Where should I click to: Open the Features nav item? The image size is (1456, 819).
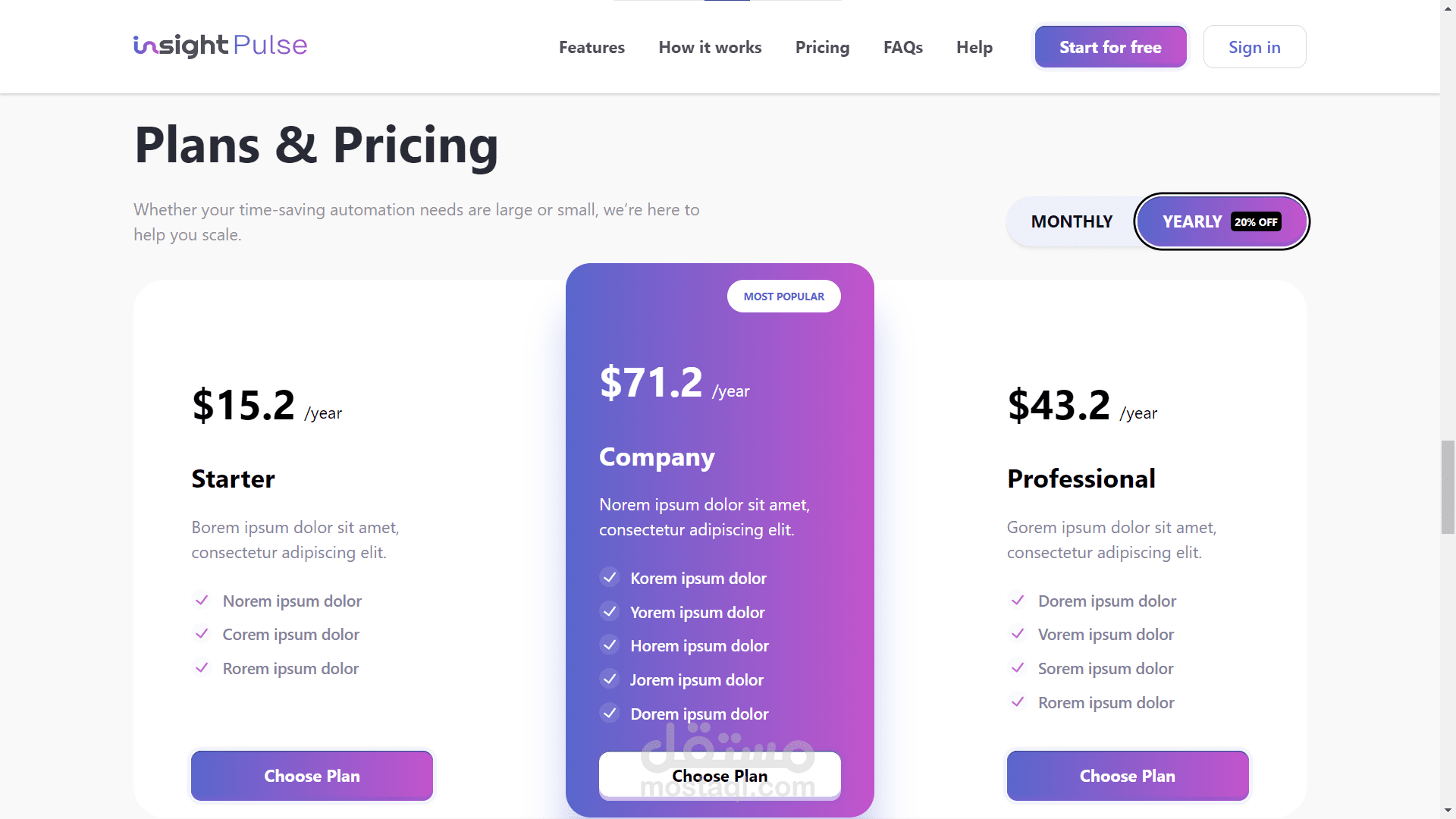[x=591, y=47]
